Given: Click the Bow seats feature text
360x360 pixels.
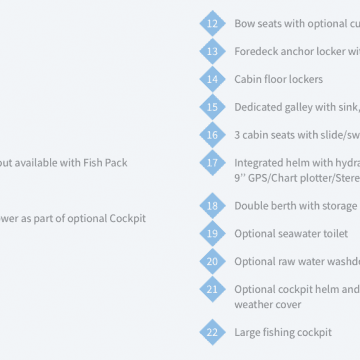Looking at the screenshot, I should [x=297, y=24].
